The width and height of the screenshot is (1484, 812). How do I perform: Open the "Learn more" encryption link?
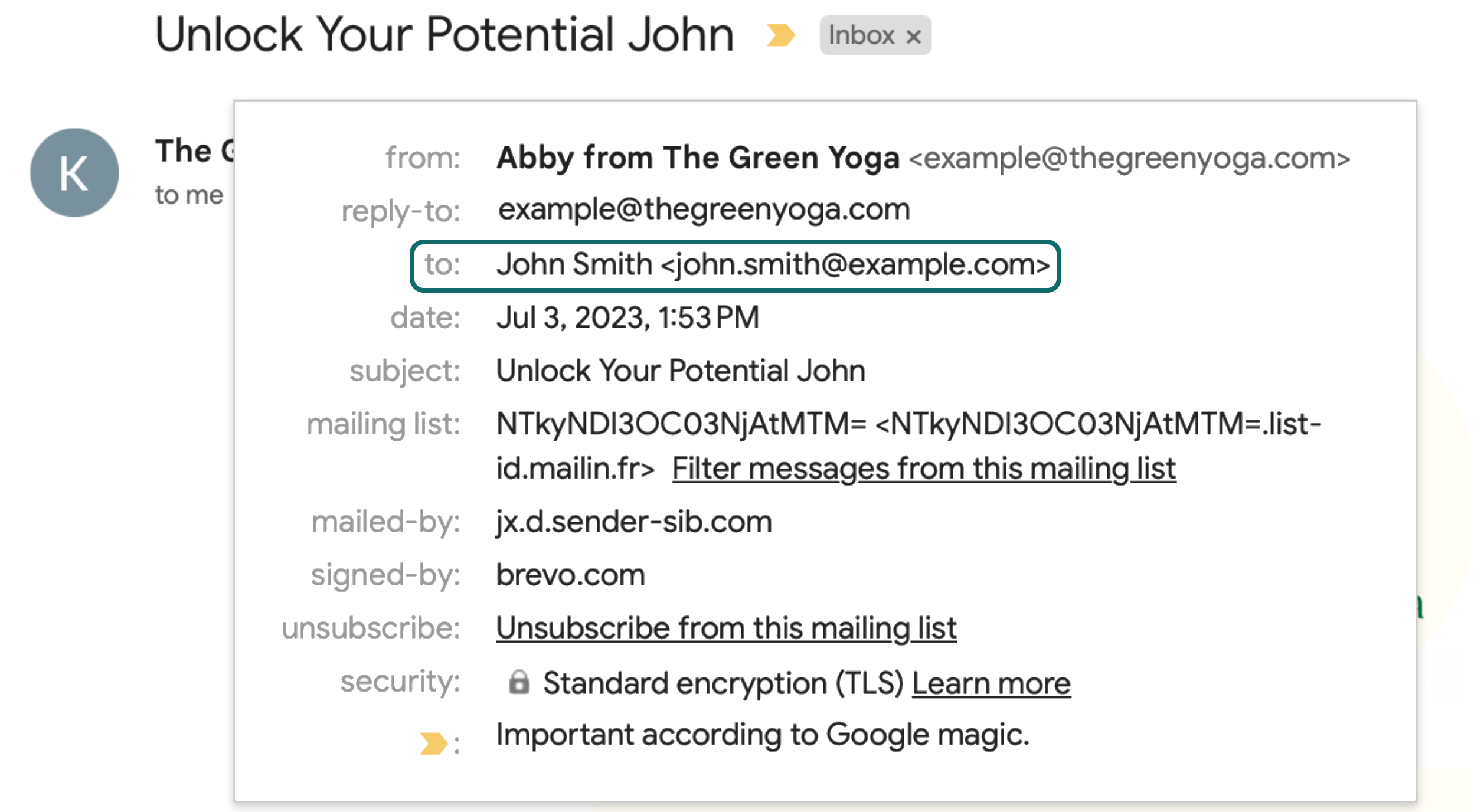tap(991, 684)
